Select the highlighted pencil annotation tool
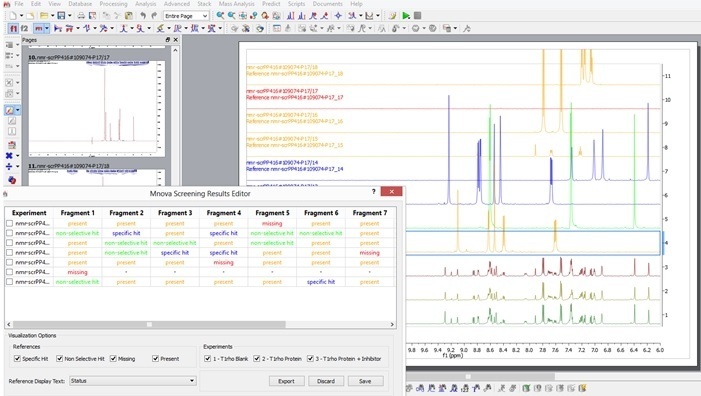The width and height of the screenshot is (701, 396). 9,110
